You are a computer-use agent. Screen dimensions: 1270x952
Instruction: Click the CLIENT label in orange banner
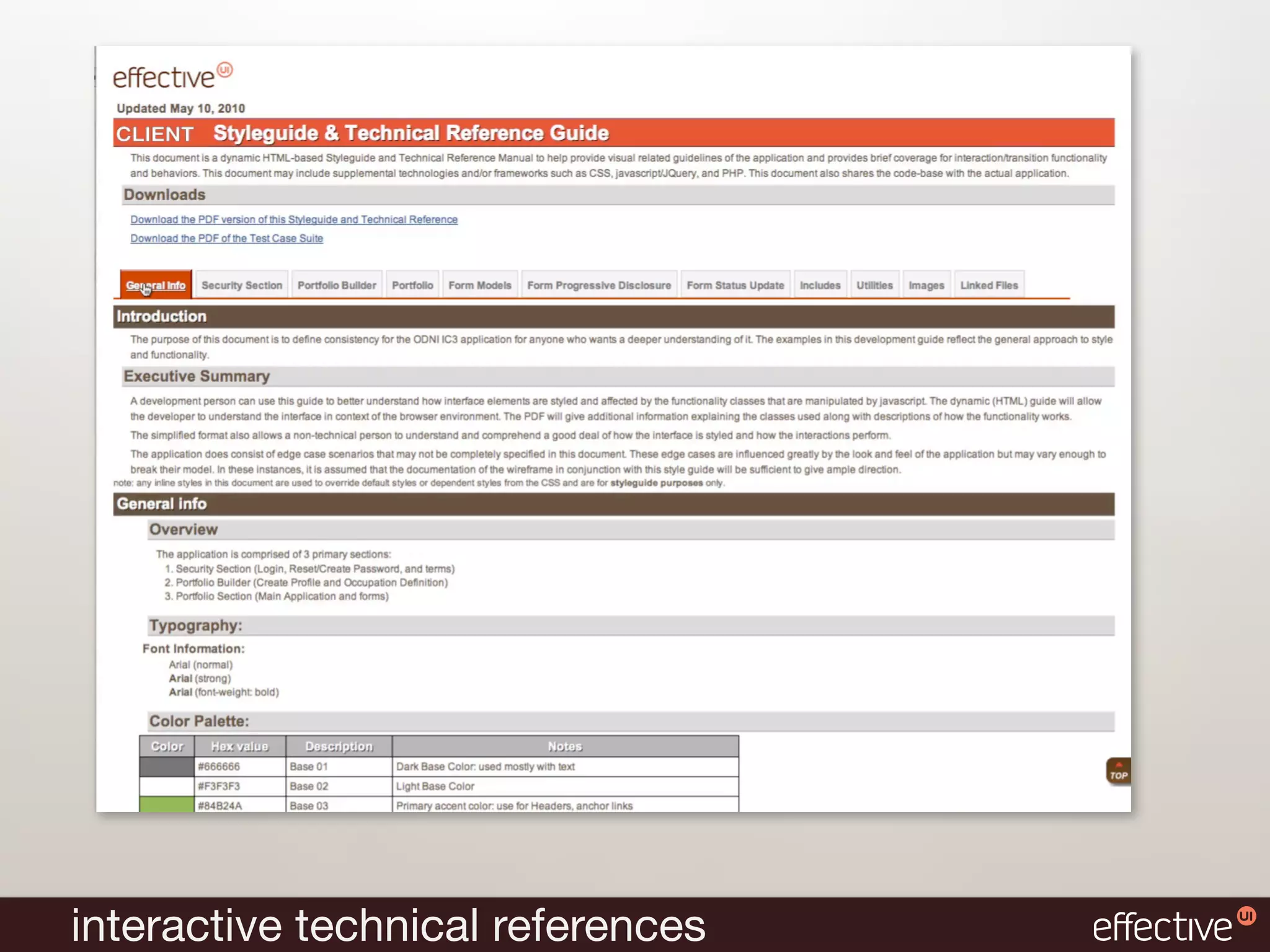155,134
